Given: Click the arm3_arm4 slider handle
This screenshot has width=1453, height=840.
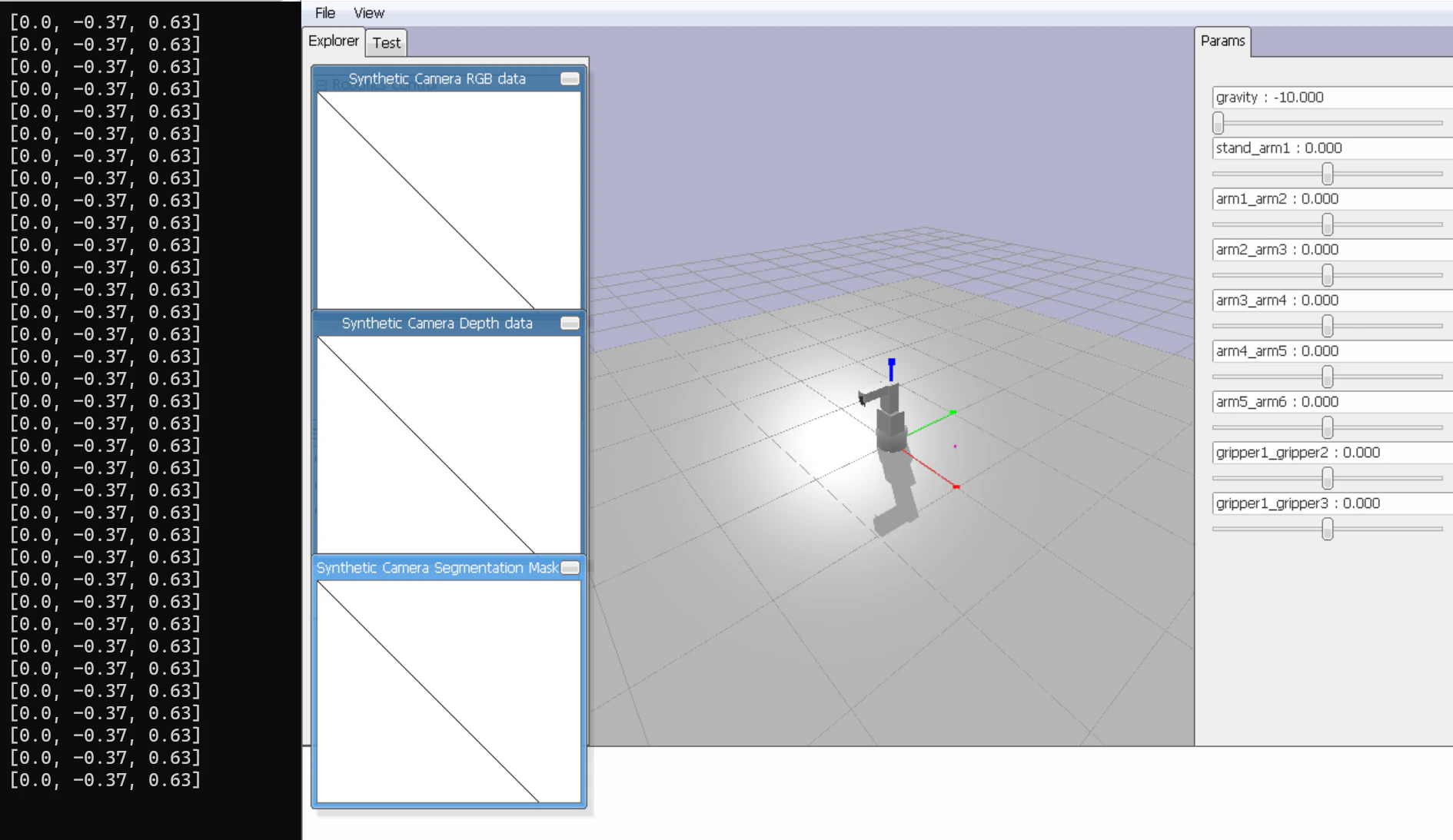Looking at the screenshot, I should 1328,326.
